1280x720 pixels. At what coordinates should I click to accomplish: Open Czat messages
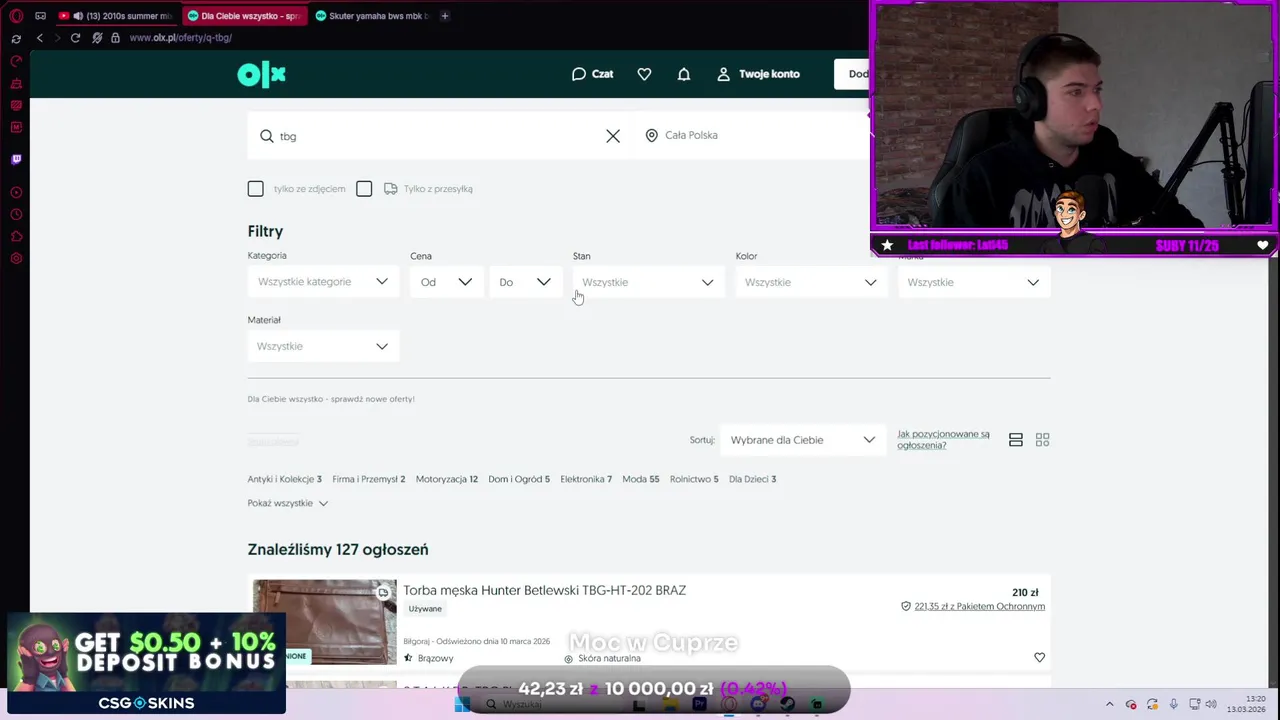click(x=592, y=74)
